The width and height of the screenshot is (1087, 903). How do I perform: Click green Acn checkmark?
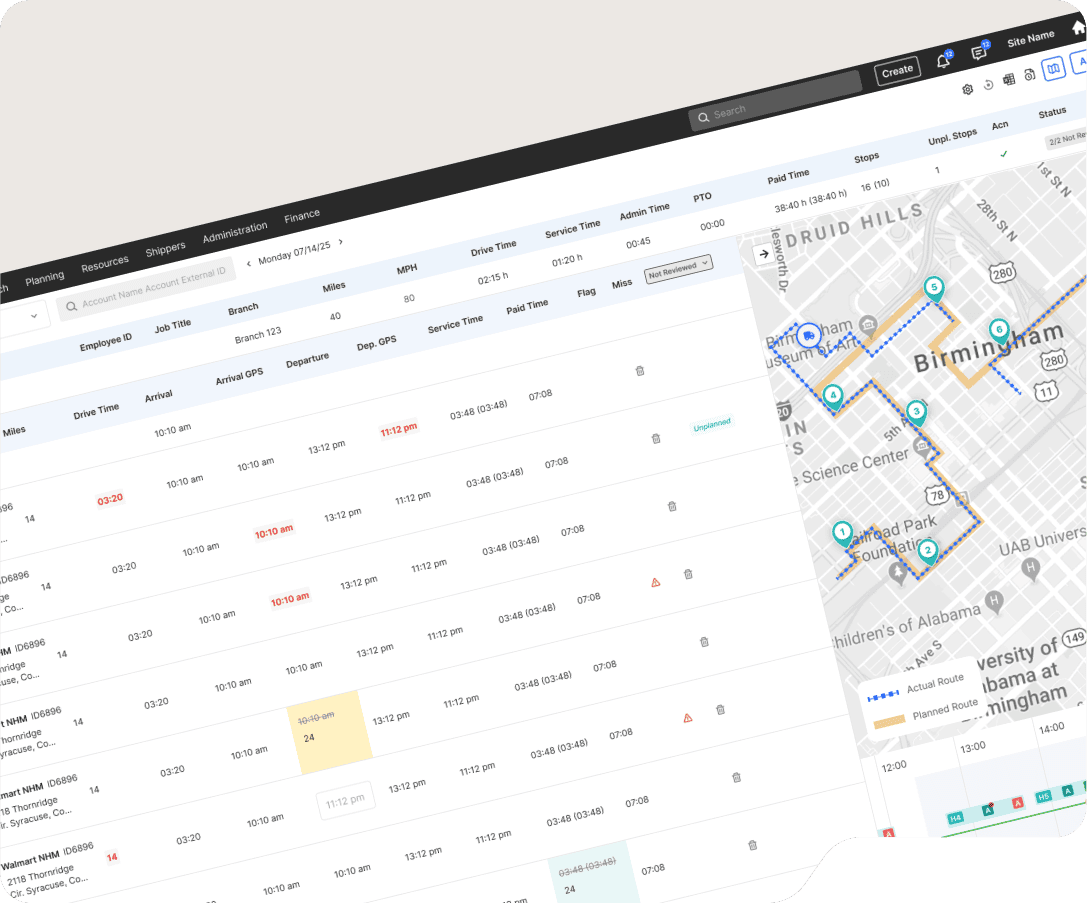(x=1004, y=155)
